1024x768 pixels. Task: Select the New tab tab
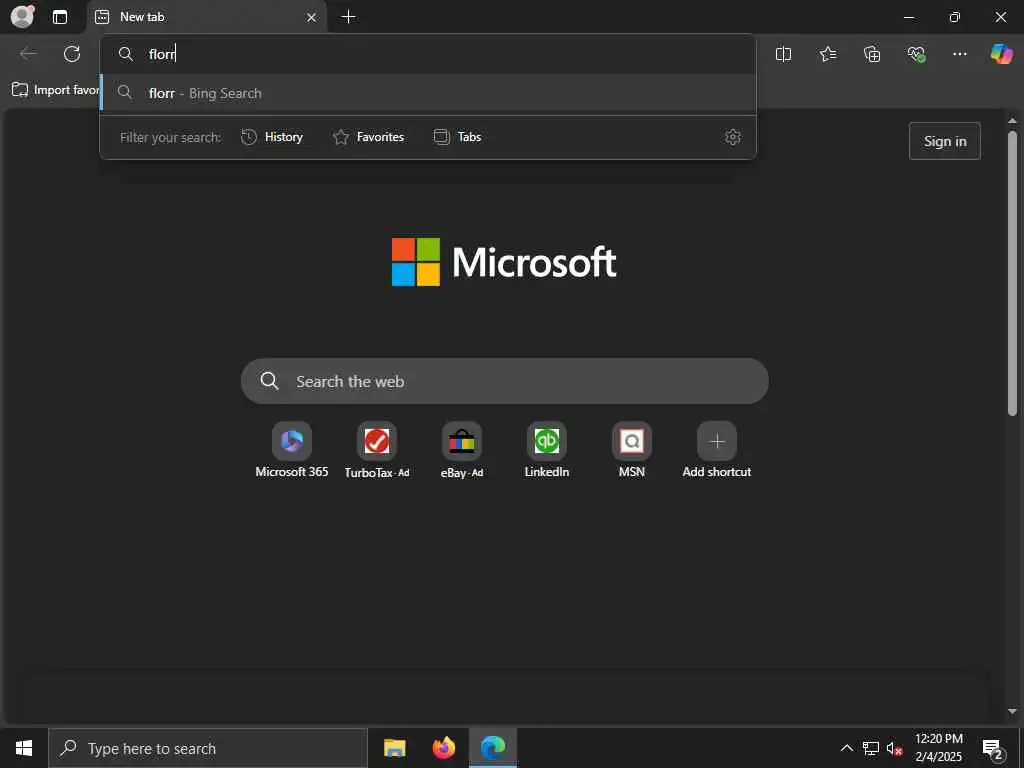[206, 17]
